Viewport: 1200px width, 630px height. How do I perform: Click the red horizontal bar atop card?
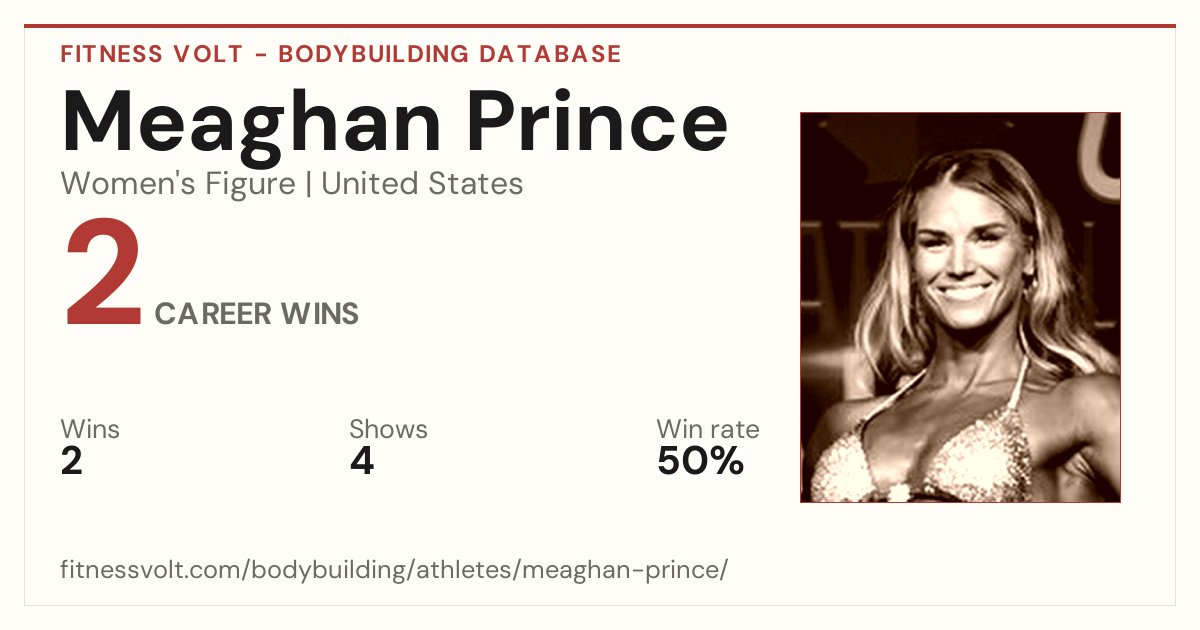(x=600, y=26)
